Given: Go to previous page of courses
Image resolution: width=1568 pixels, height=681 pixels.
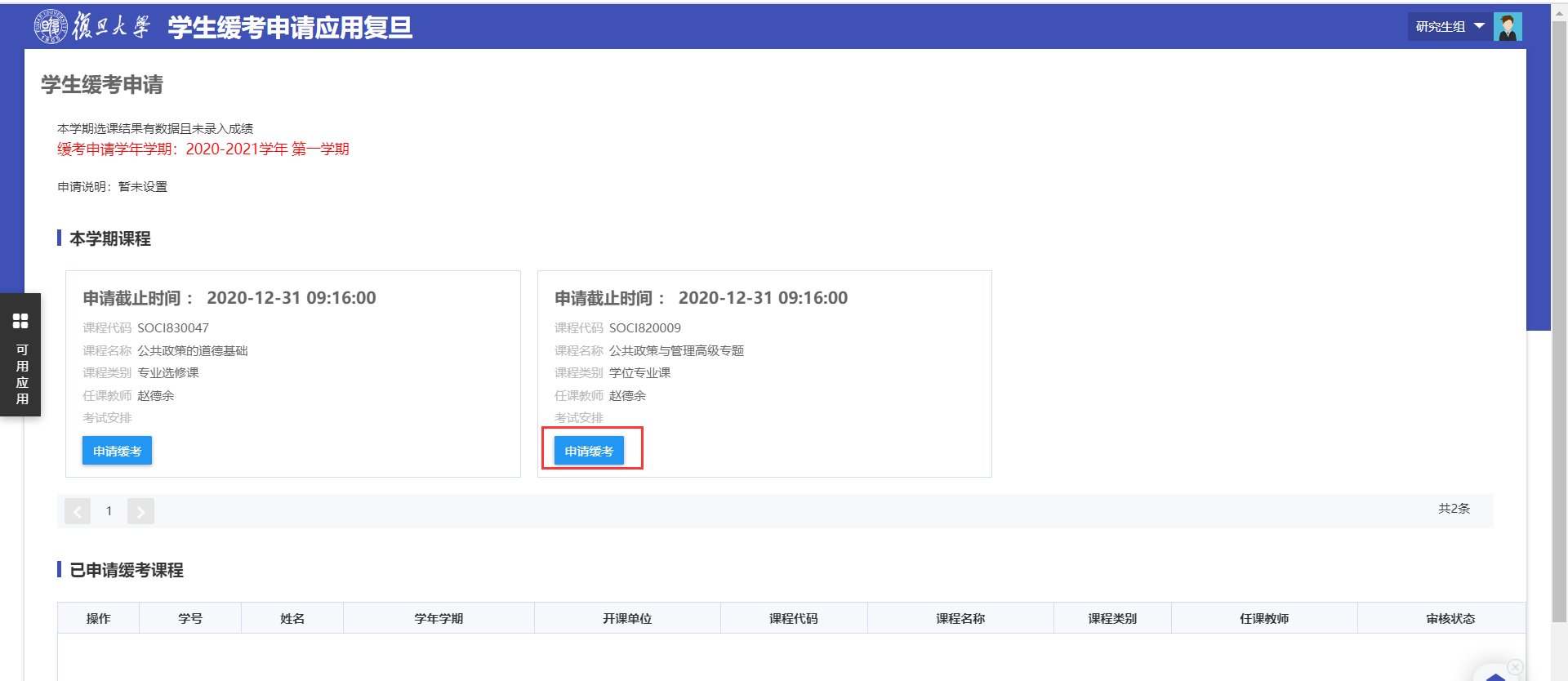Looking at the screenshot, I should [x=78, y=511].
